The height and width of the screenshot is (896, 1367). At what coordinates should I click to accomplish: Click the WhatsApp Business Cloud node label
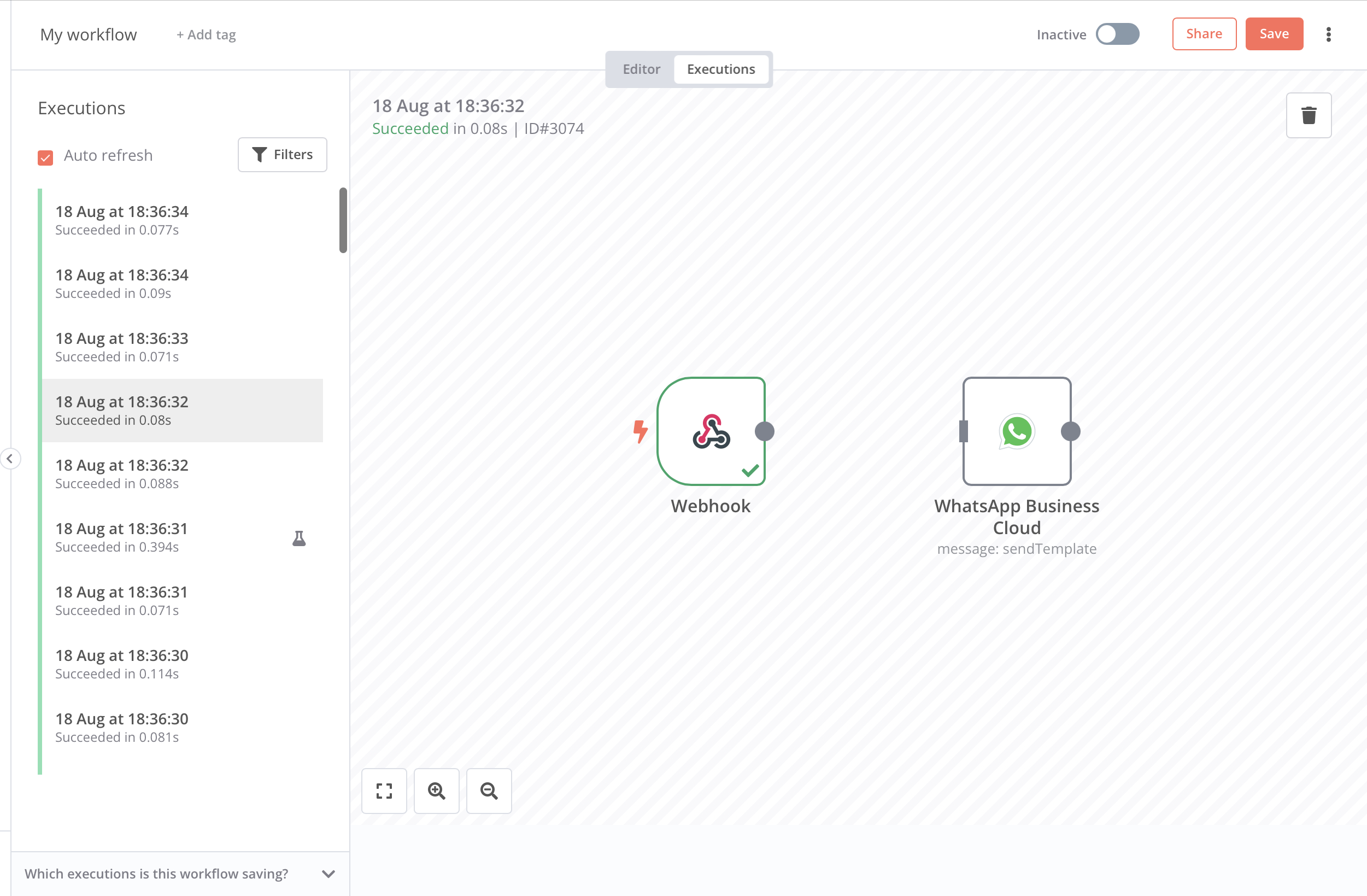[1017, 517]
